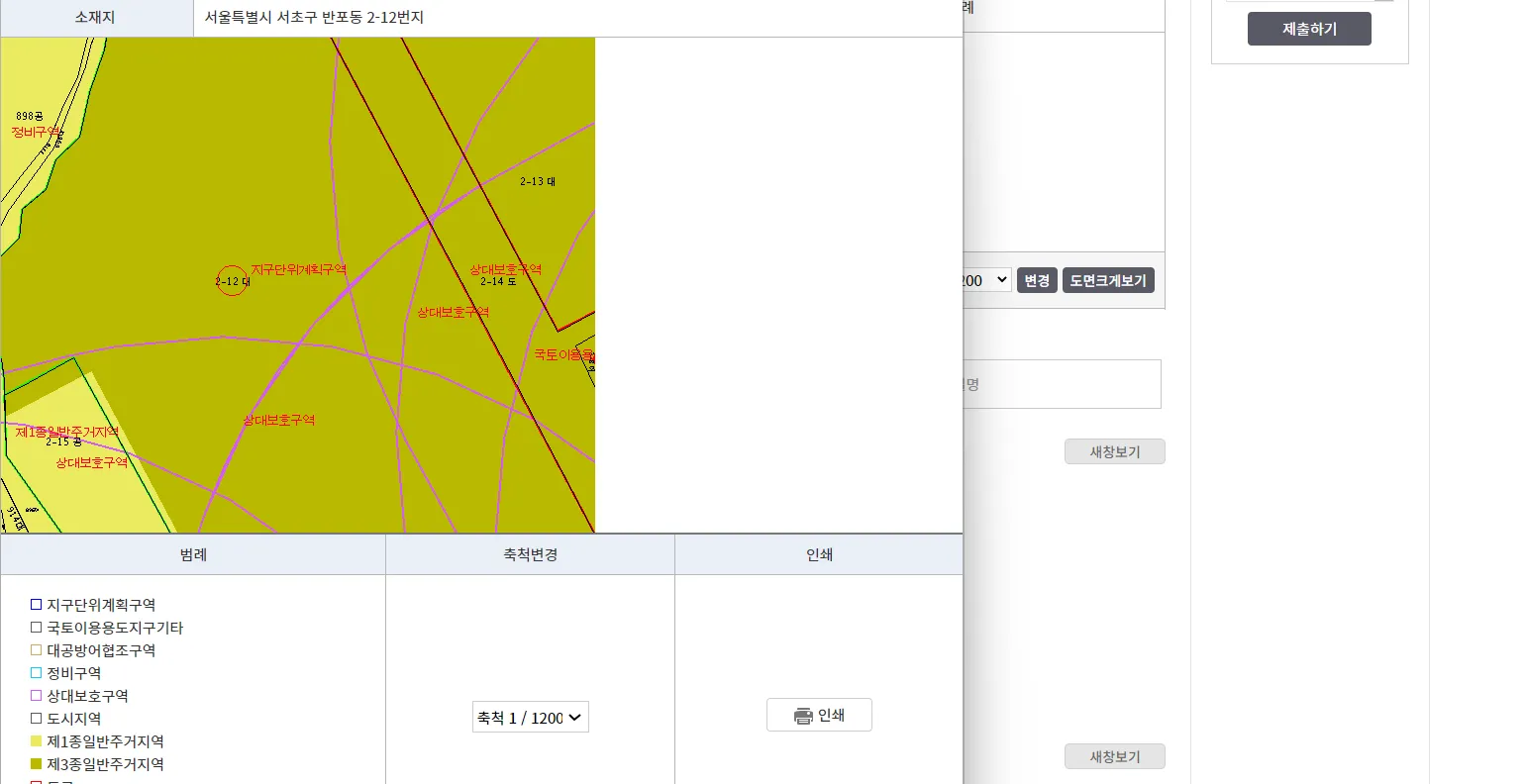Viewport: 1527px width, 784px height.
Task: Click the zoning map thumbnail
Action: [x=297, y=285]
